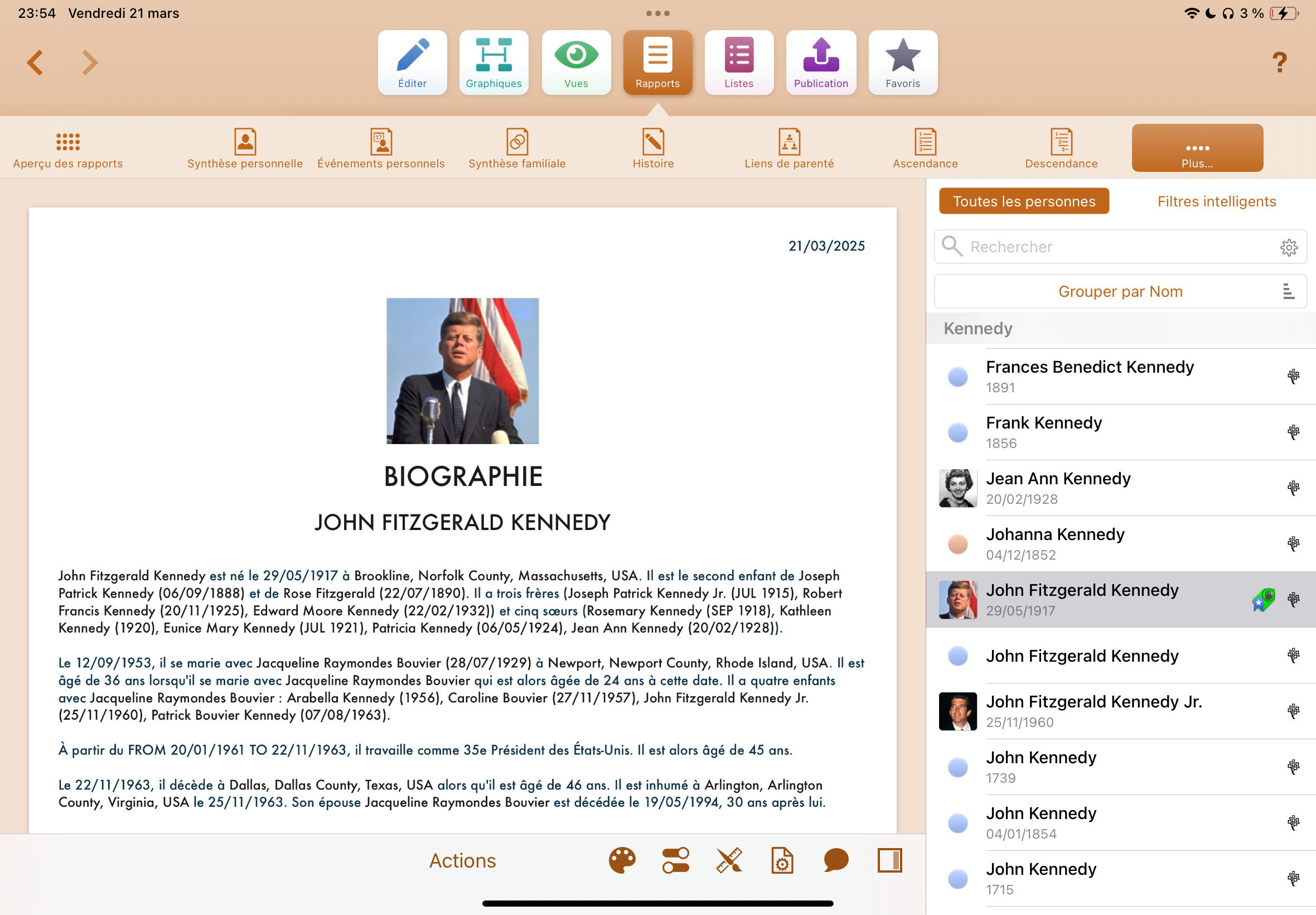
Task: Select John Kennedy 1715 in list
Action: coord(1120,878)
